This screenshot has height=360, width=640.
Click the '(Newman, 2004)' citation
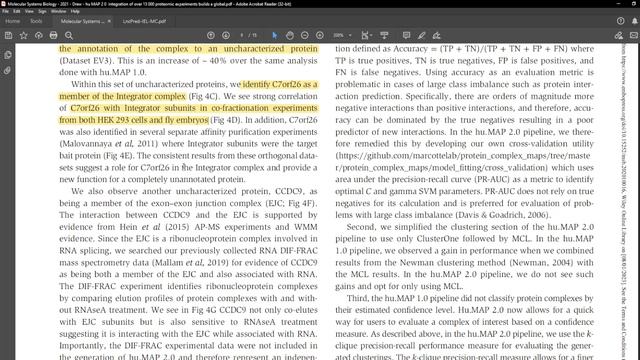point(541,262)
